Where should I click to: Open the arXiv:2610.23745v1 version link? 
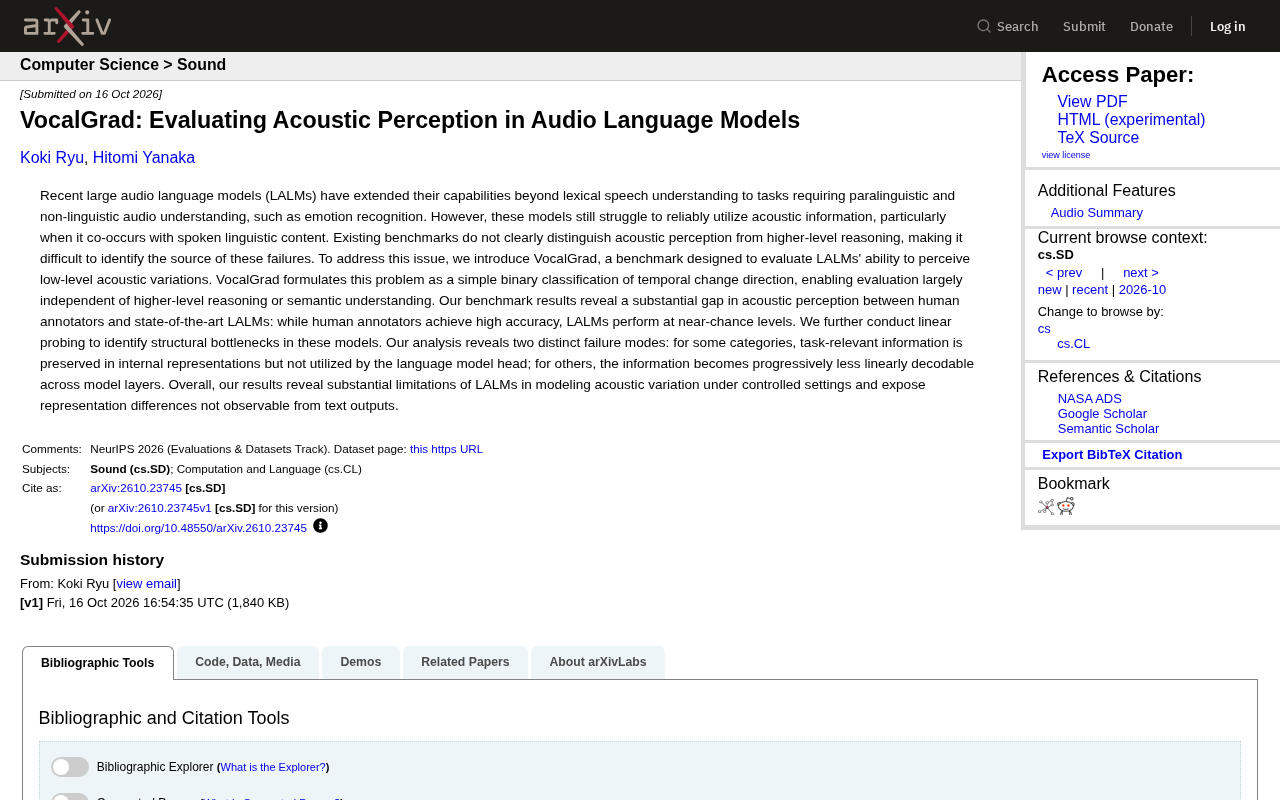click(x=160, y=508)
